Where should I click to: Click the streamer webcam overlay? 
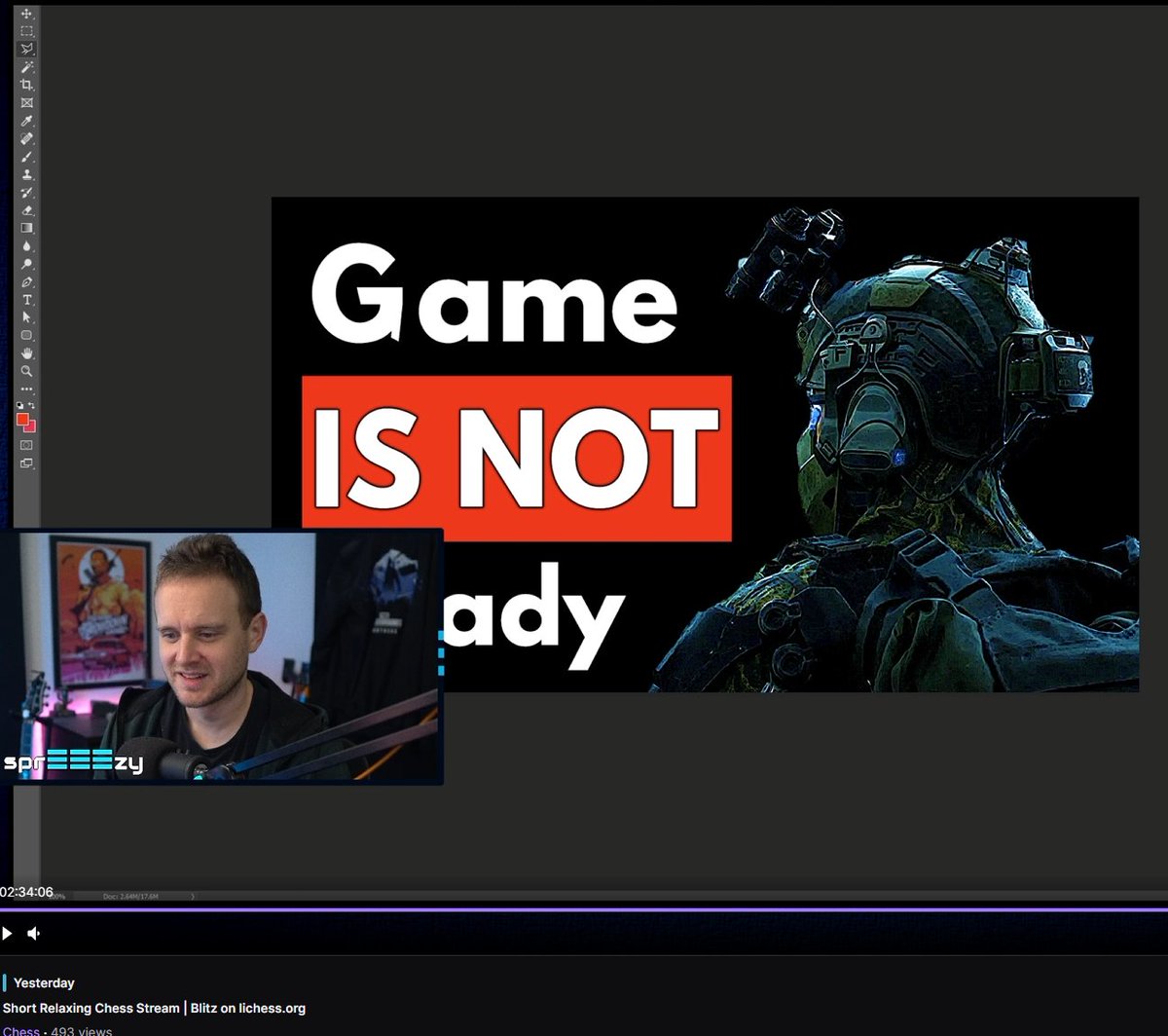coord(221,656)
